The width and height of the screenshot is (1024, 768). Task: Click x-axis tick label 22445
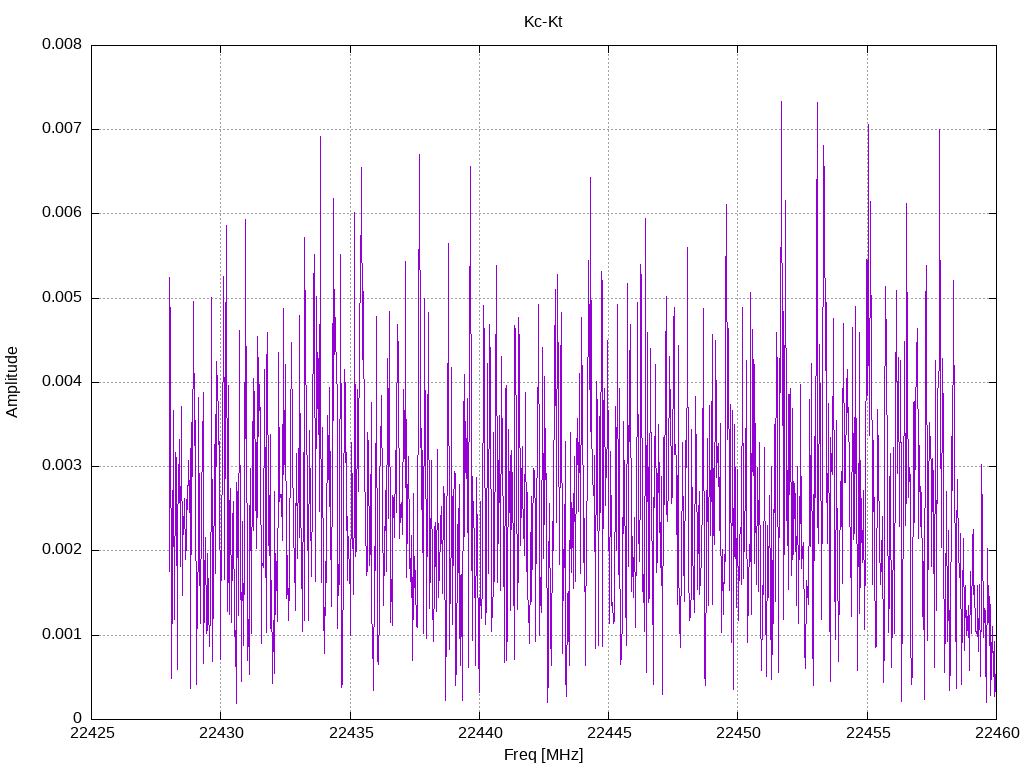609,733
